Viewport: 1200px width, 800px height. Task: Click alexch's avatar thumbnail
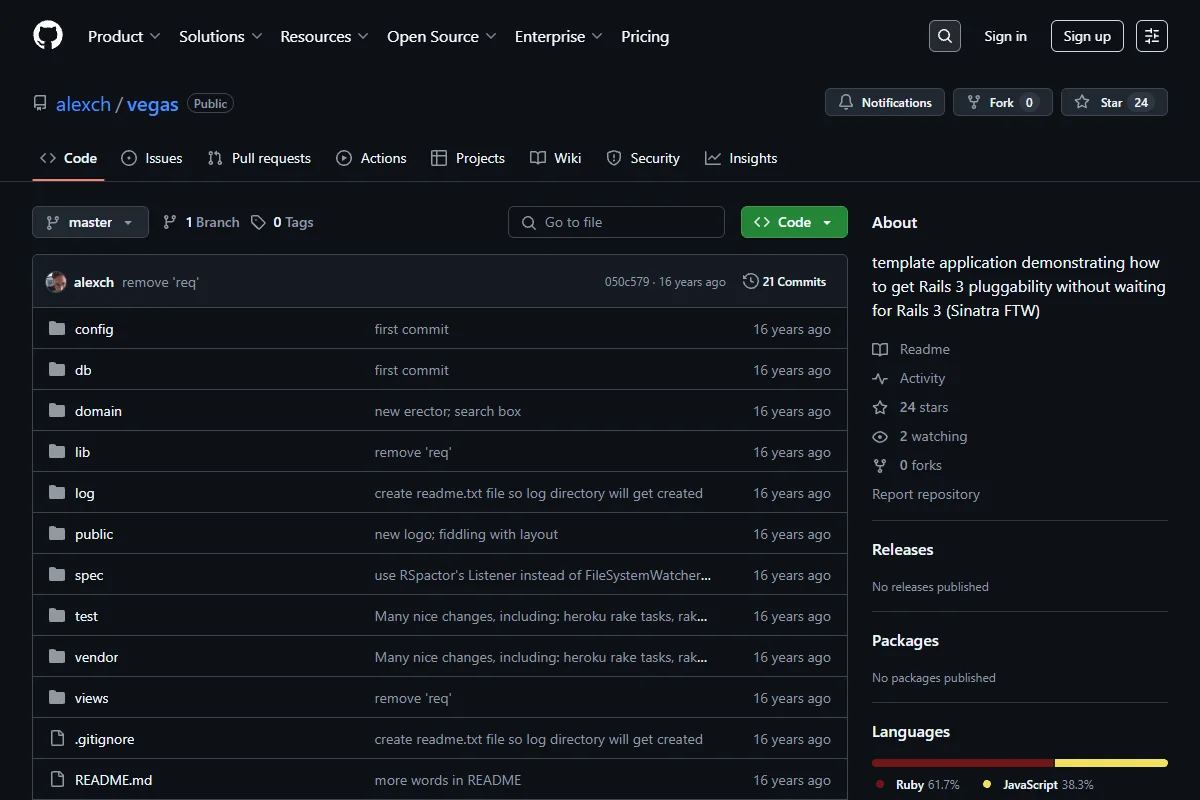[x=56, y=282]
